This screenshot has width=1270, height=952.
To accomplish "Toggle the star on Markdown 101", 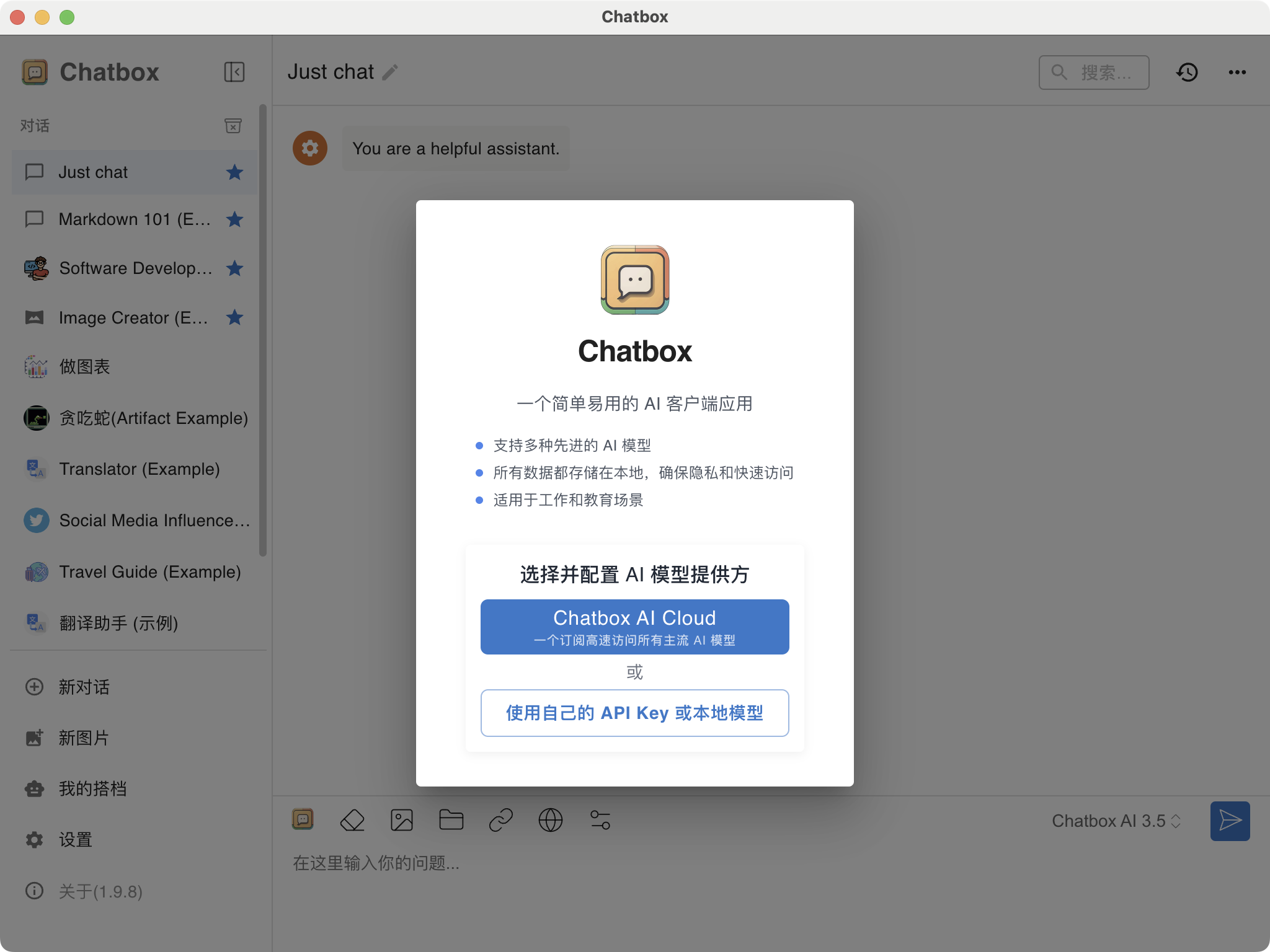I will (x=234, y=219).
